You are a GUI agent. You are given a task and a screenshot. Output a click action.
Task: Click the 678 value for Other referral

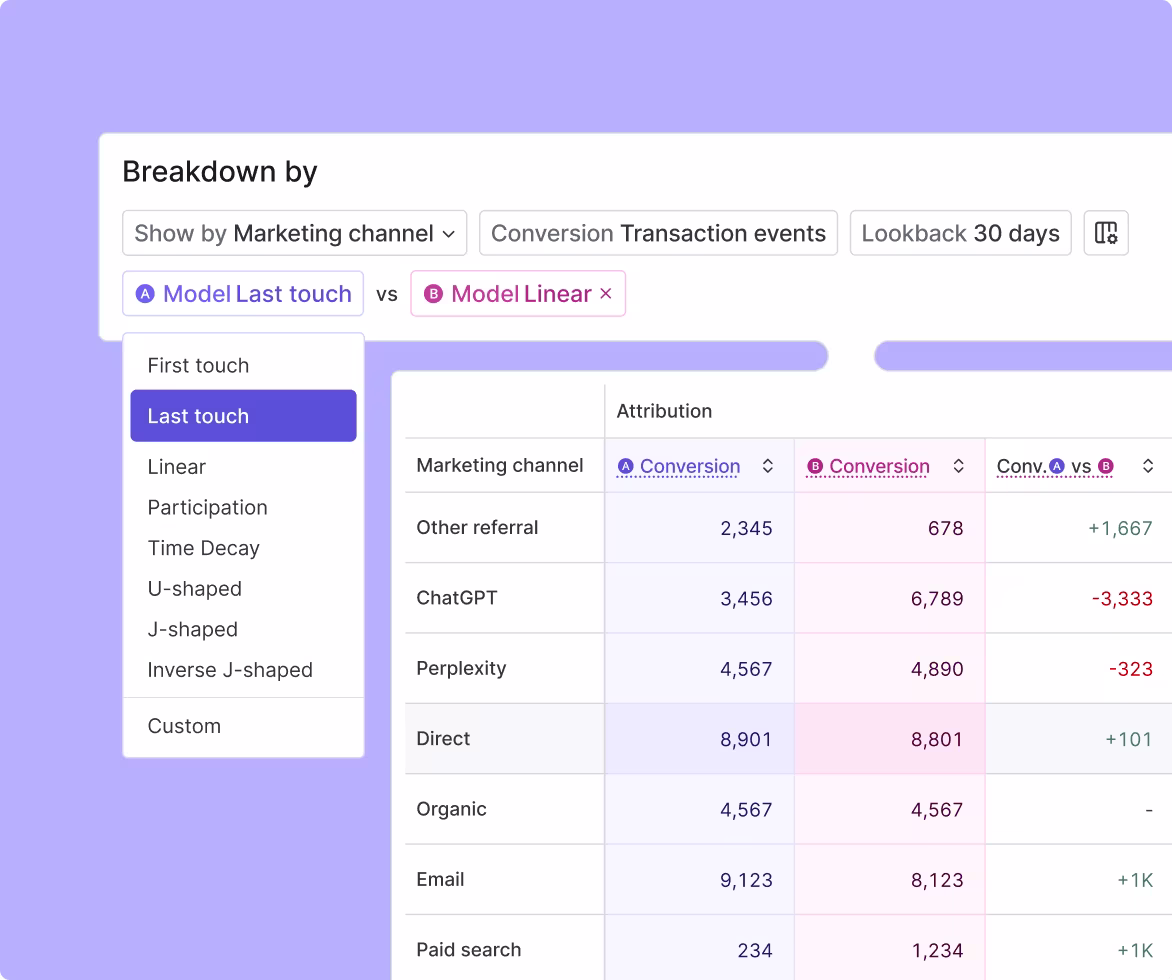tap(946, 528)
